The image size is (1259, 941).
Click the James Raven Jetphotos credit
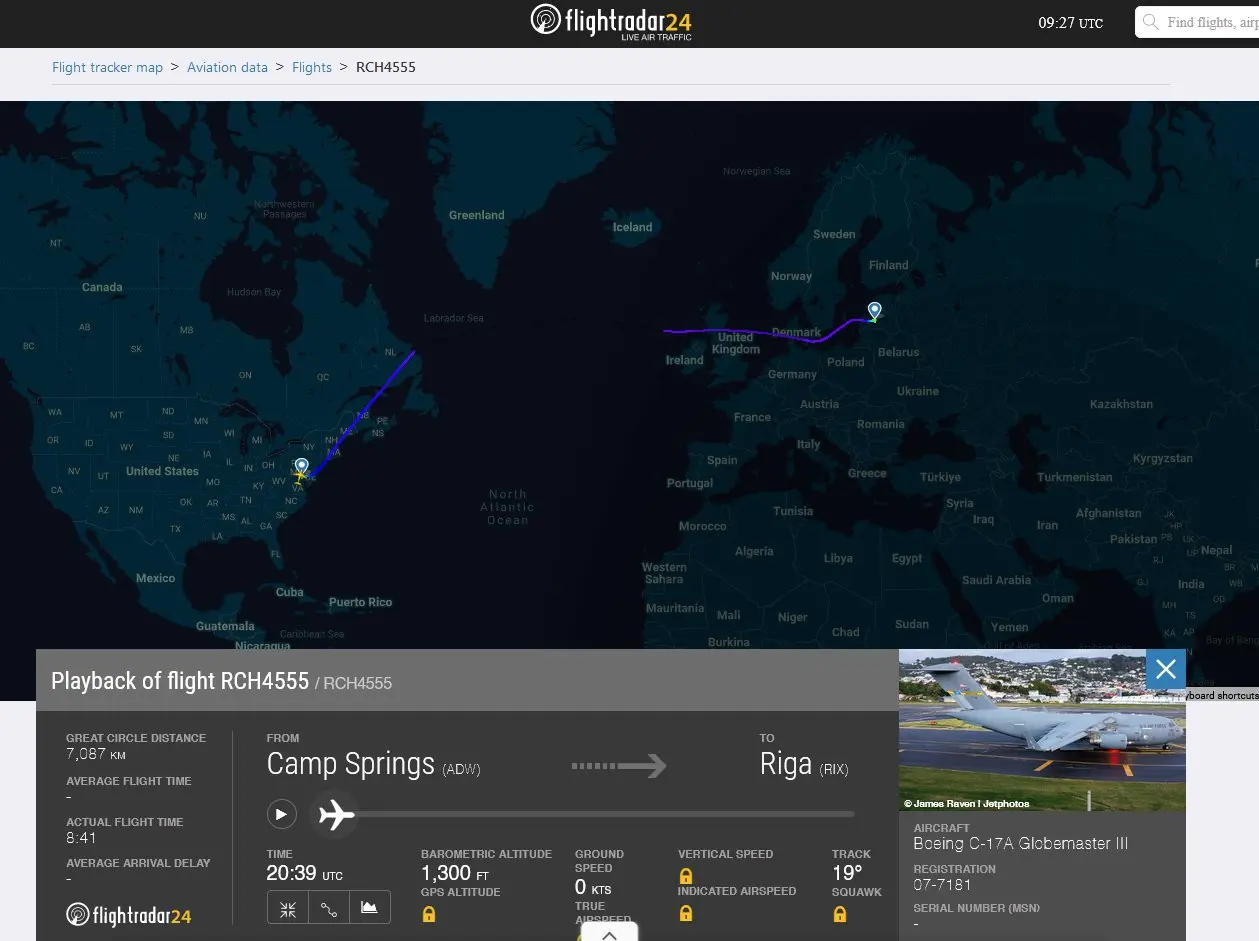pos(967,803)
